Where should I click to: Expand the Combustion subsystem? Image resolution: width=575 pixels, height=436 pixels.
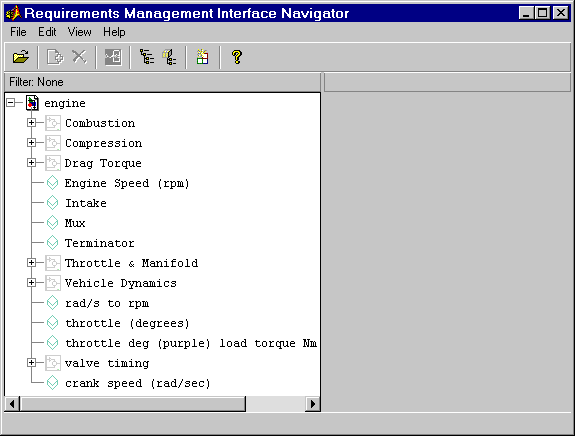(32, 123)
